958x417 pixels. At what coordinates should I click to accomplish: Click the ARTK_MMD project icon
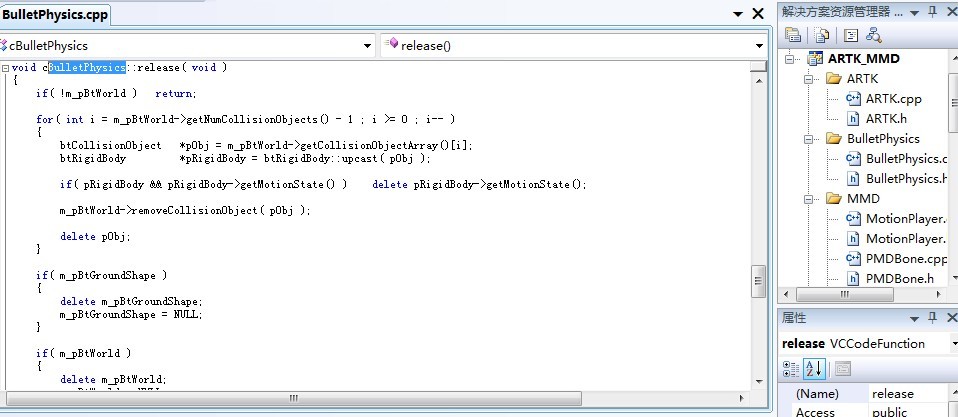tap(815, 59)
